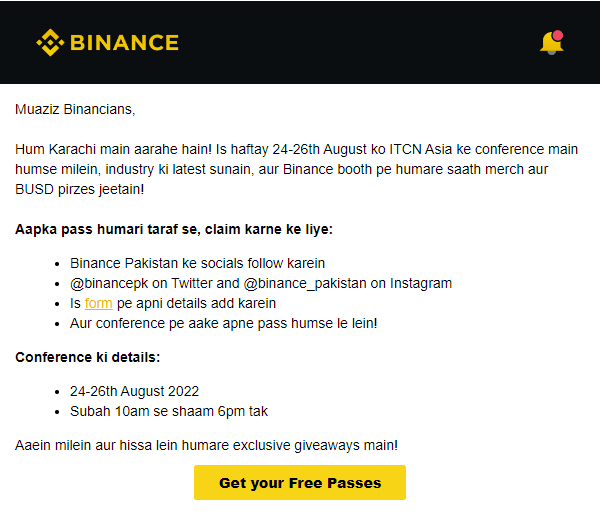Image resolution: width=600 pixels, height=517 pixels.
Task: Click the "Subah 10am se shaam 6pm tak" bullet
Action: click(169, 411)
